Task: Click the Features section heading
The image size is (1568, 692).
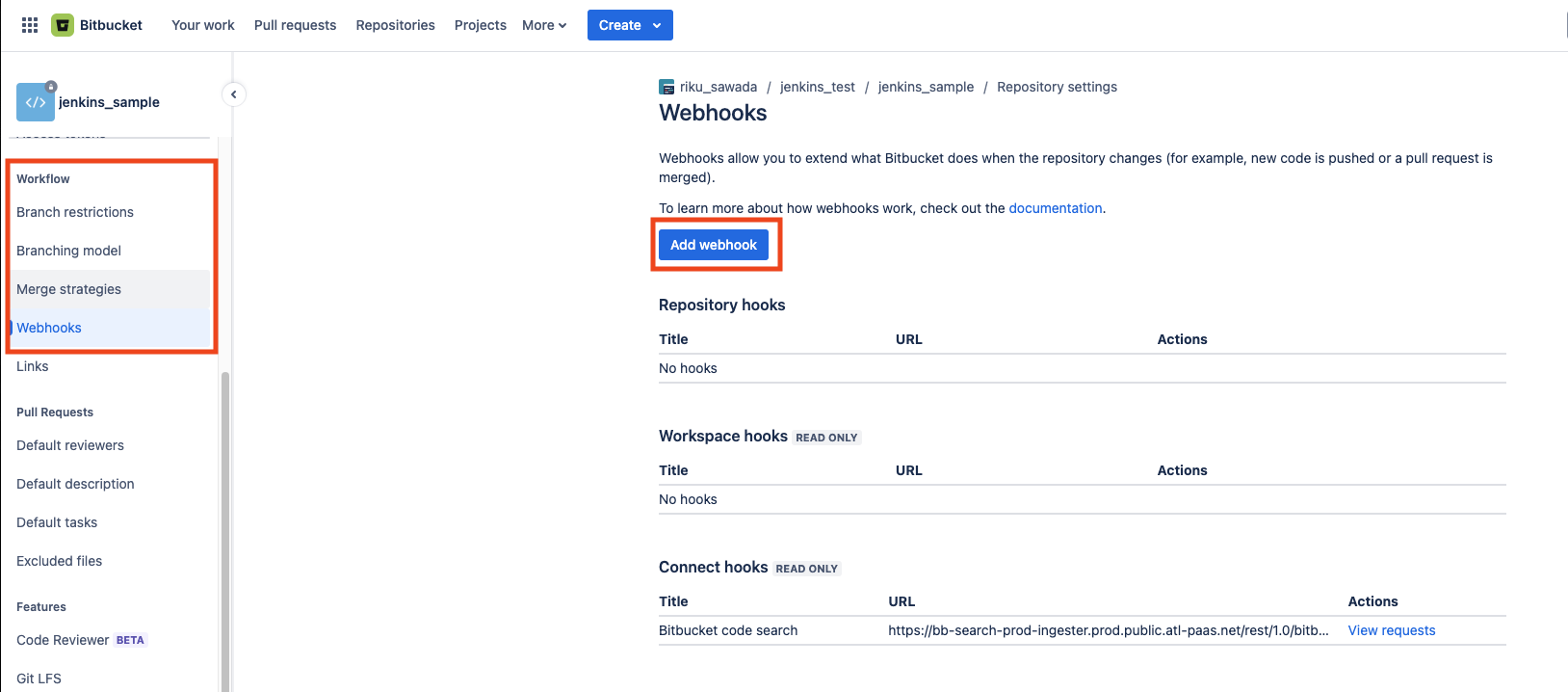Action: (41, 607)
